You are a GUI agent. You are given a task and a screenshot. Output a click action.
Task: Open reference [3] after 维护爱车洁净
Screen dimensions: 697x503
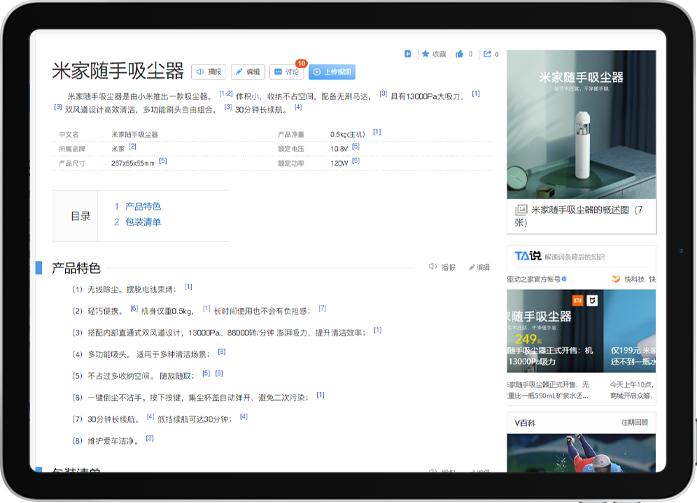click(x=150, y=438)
